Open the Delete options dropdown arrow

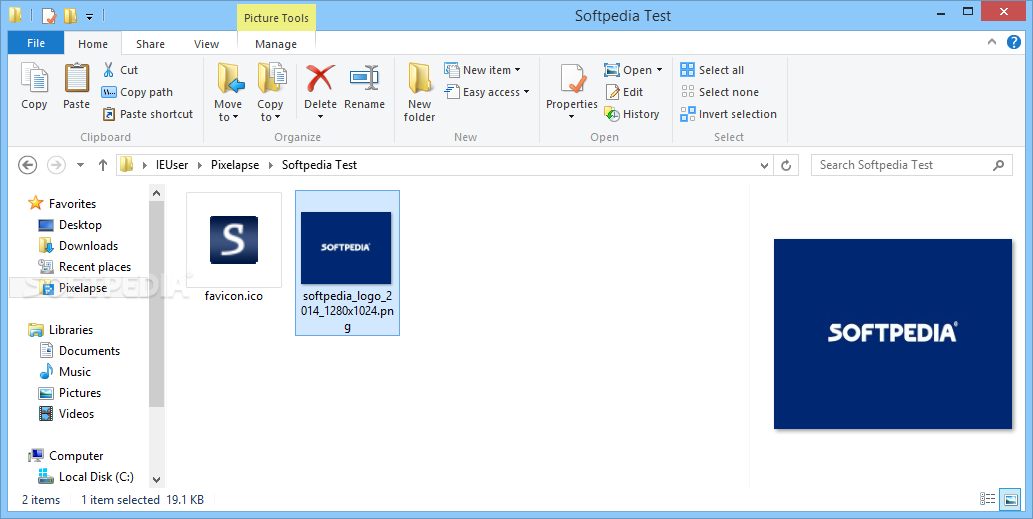[x=320, y=117]
